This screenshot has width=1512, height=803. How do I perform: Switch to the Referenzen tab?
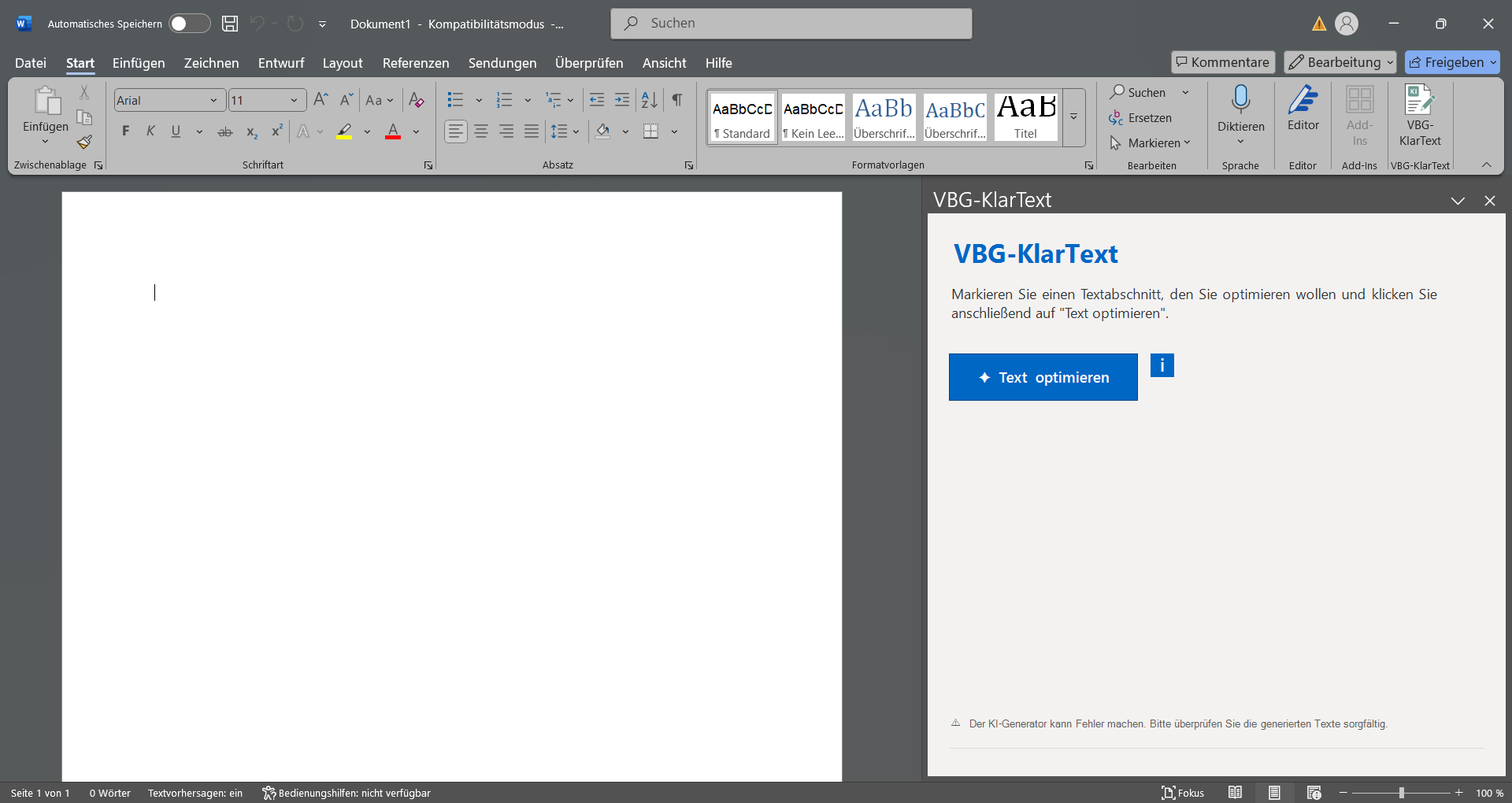coord(416,63)
